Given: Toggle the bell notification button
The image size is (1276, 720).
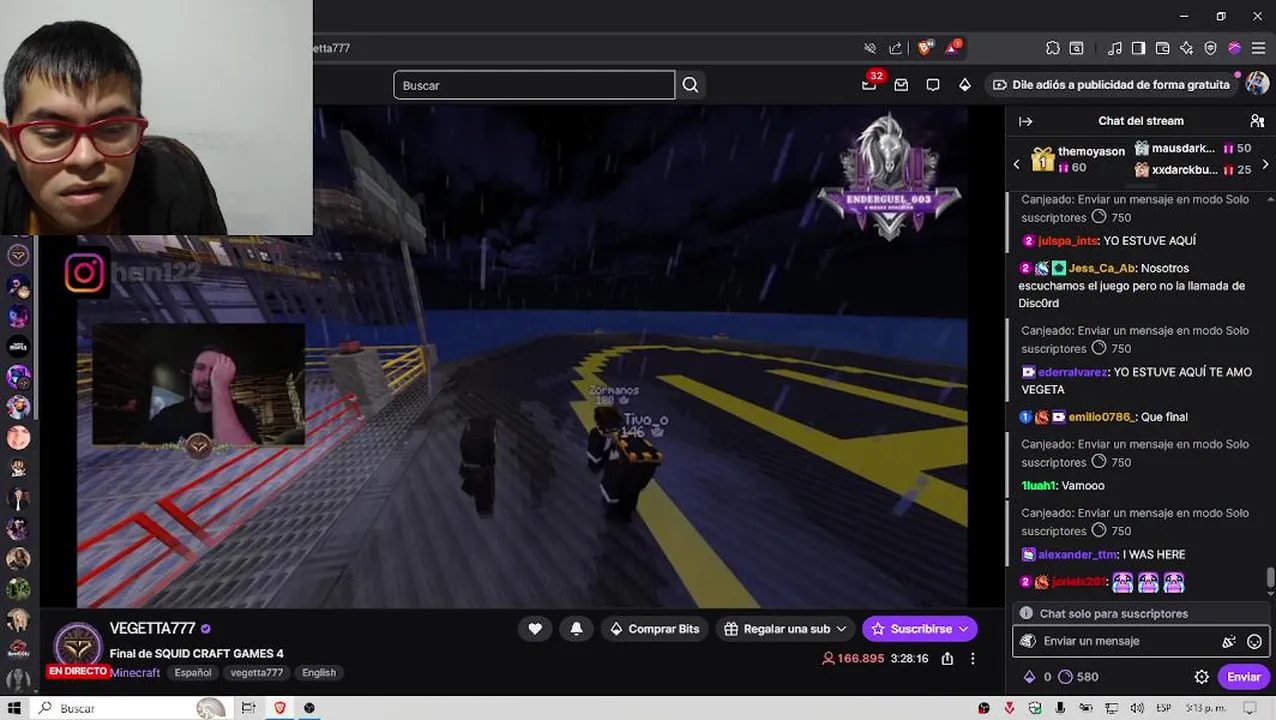Looking at the screenshot, I should (576, 629).
